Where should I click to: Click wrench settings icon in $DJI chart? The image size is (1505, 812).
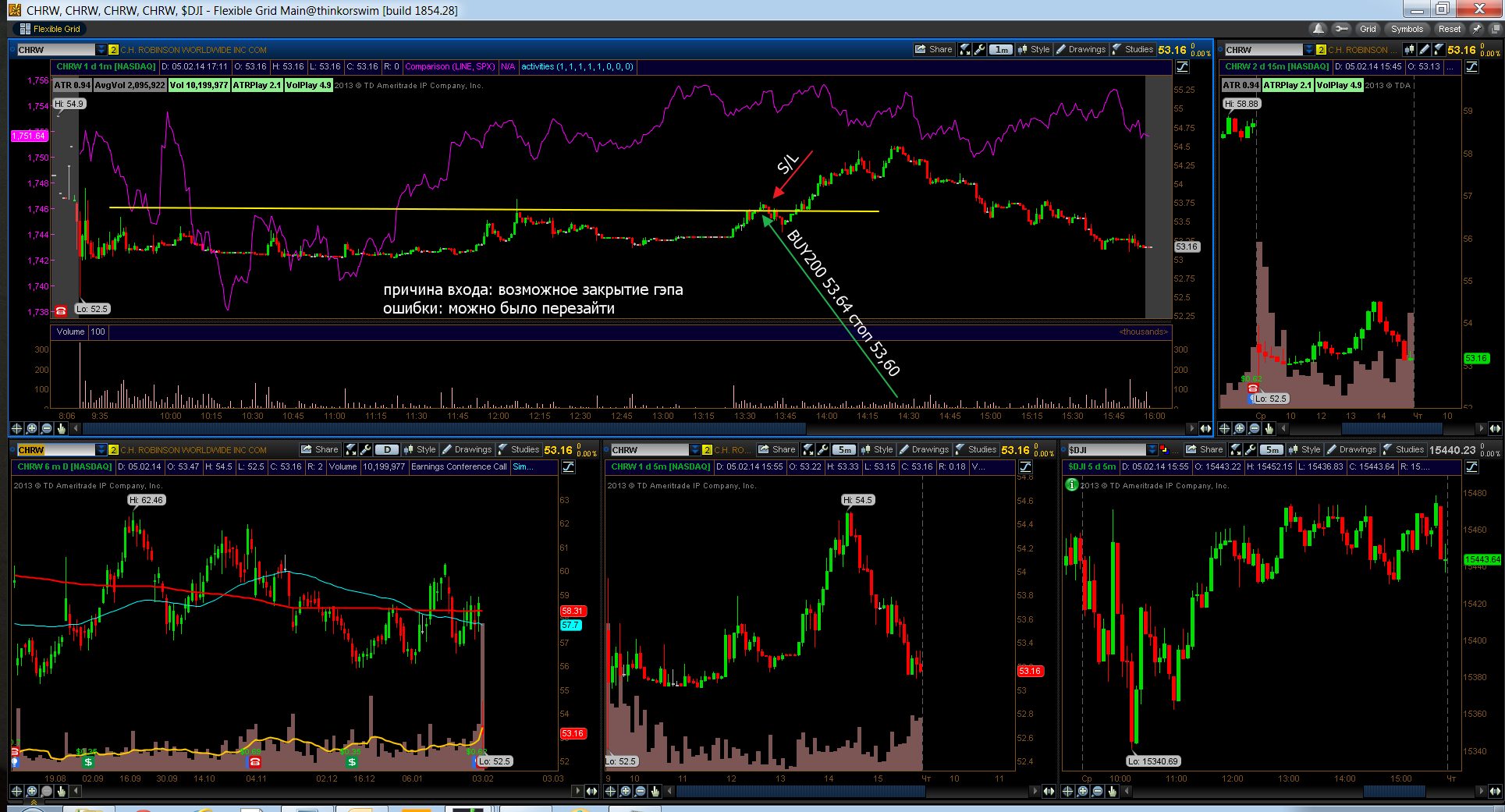click(1250, 449)
